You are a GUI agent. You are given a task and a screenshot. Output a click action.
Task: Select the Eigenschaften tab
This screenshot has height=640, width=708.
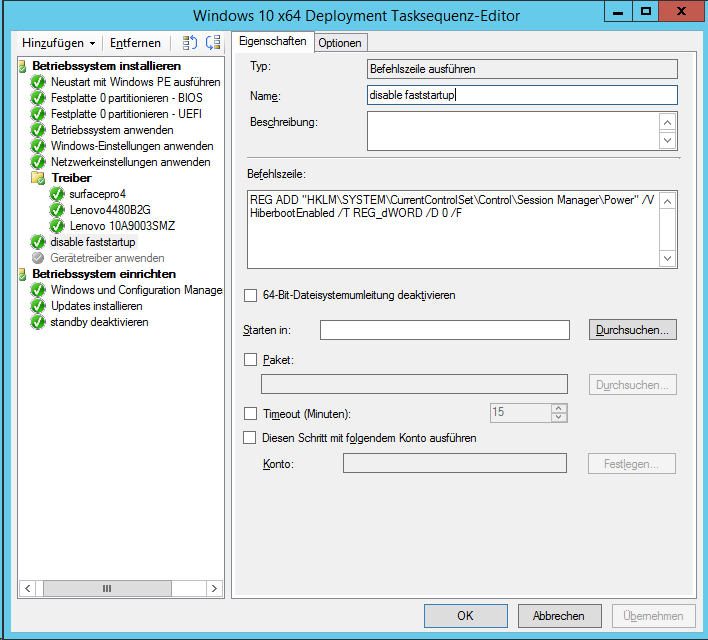(x=272, y=41)
